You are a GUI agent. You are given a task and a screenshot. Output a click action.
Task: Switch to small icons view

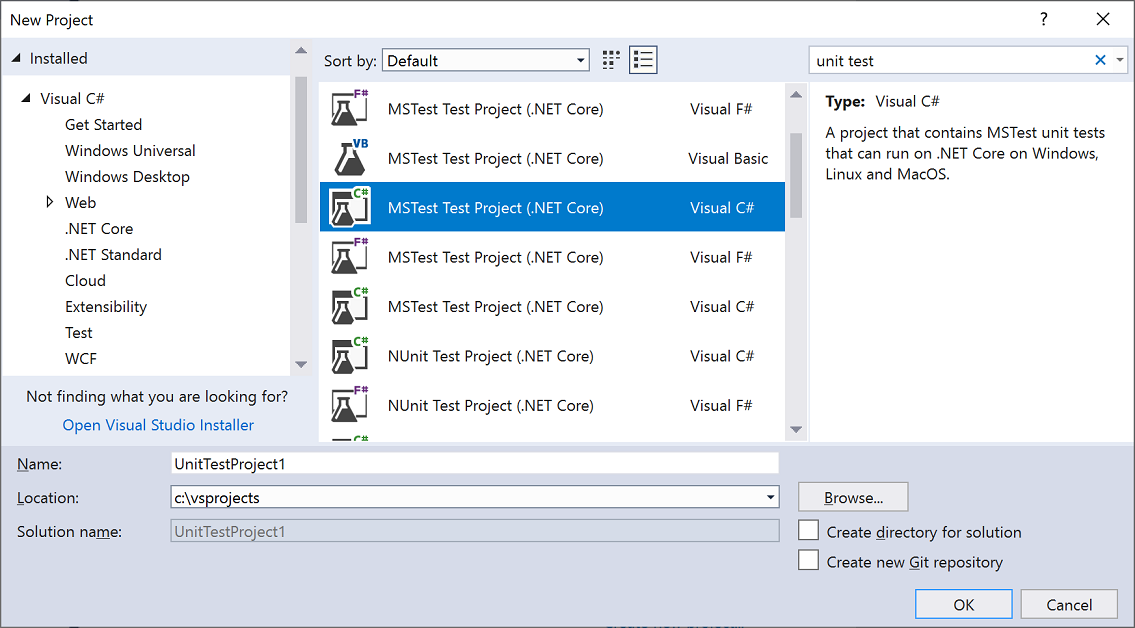(x=612, y=60)
